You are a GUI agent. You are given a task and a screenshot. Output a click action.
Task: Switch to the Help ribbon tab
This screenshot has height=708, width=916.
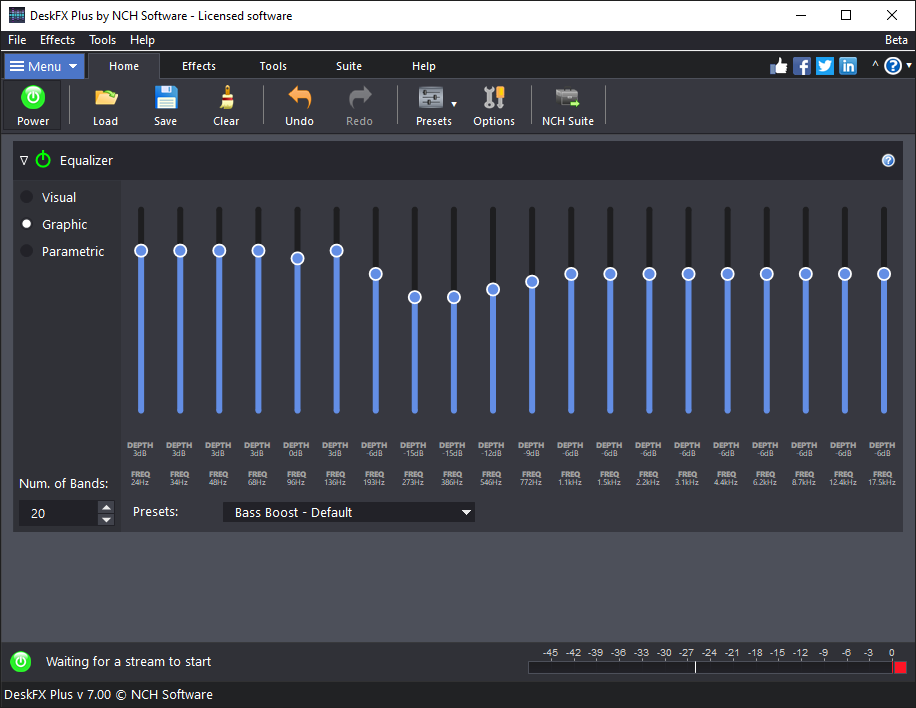tap(424, 66)
